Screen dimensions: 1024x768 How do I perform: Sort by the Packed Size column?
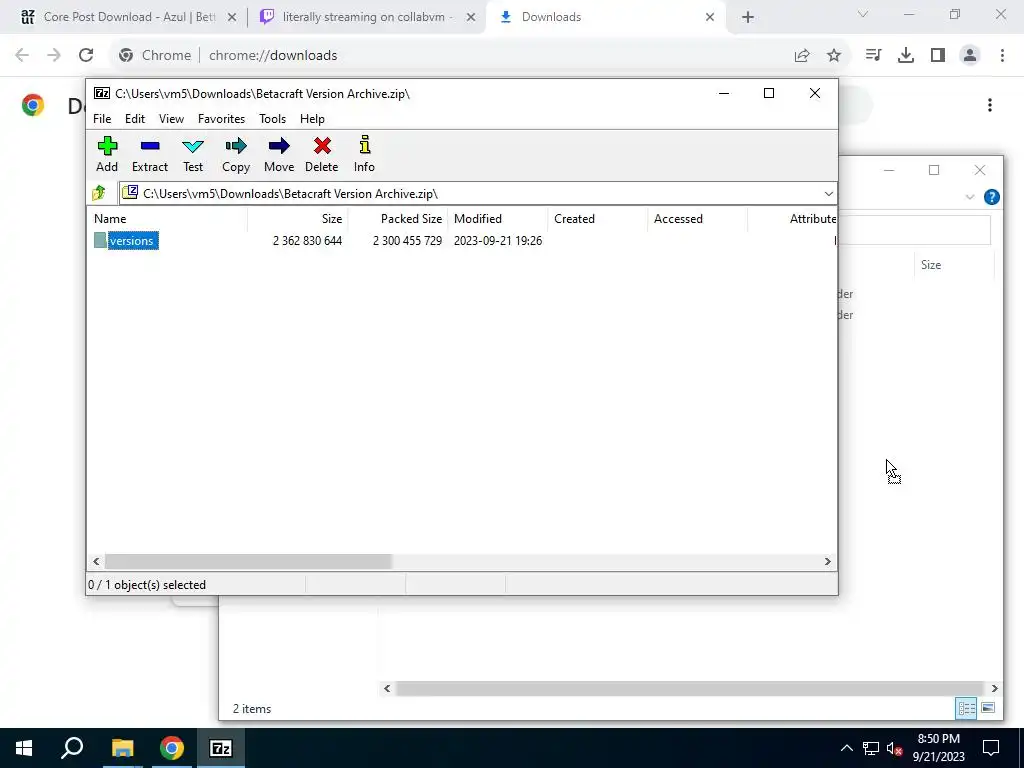coord(397,219)
